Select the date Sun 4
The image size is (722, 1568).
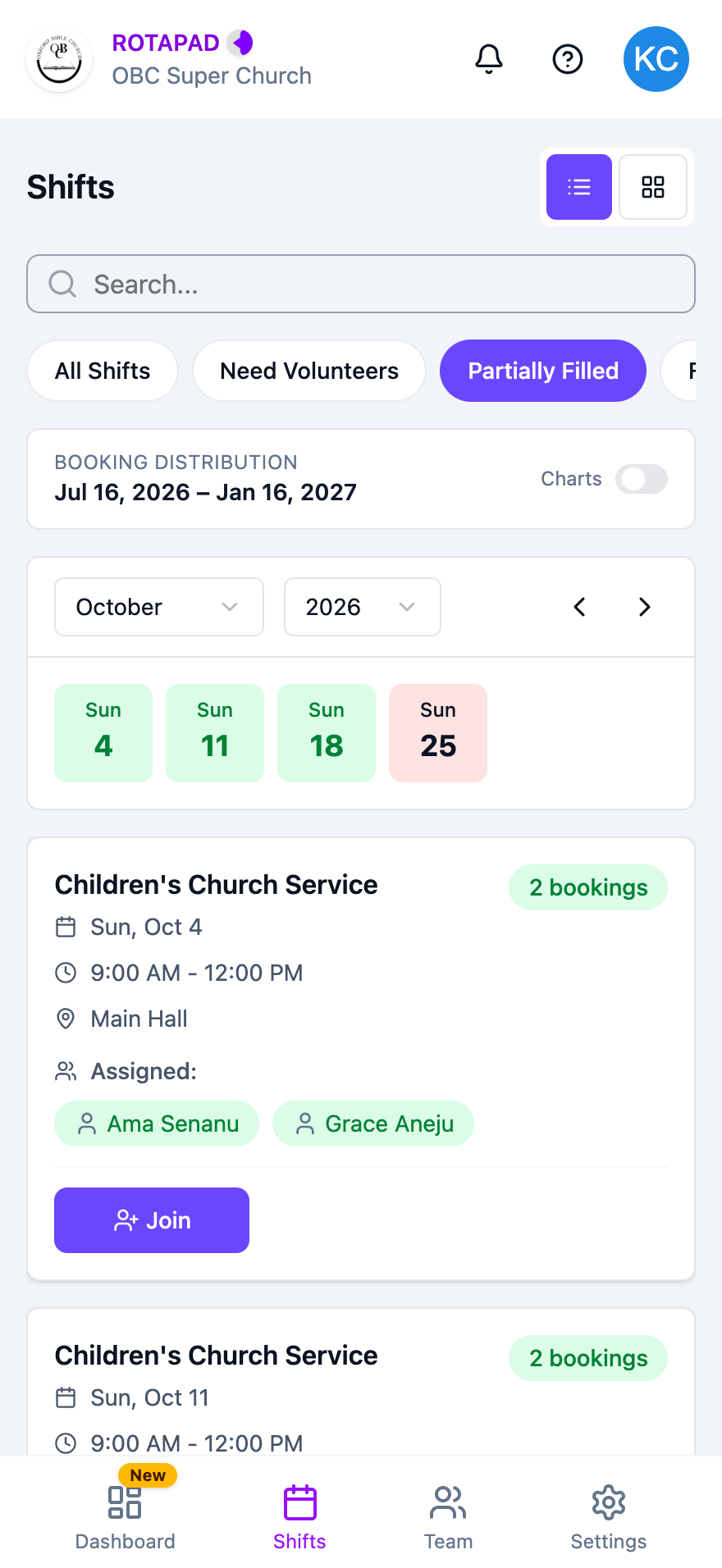(103, 733)
